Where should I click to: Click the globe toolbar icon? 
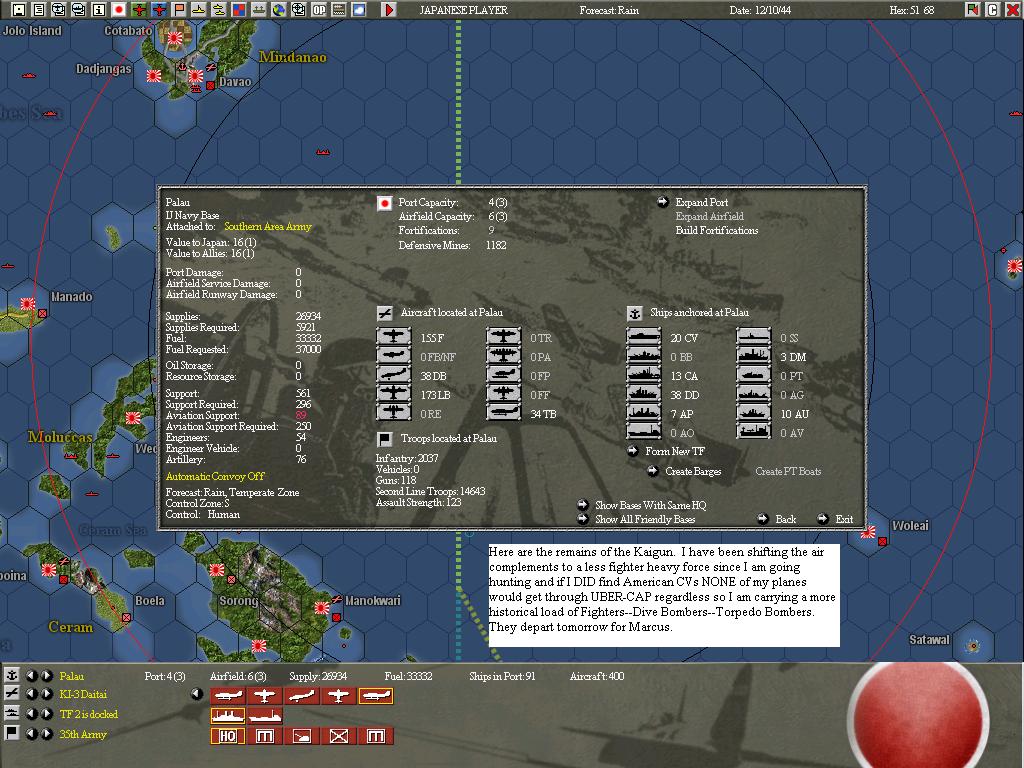tap(279, 9)
